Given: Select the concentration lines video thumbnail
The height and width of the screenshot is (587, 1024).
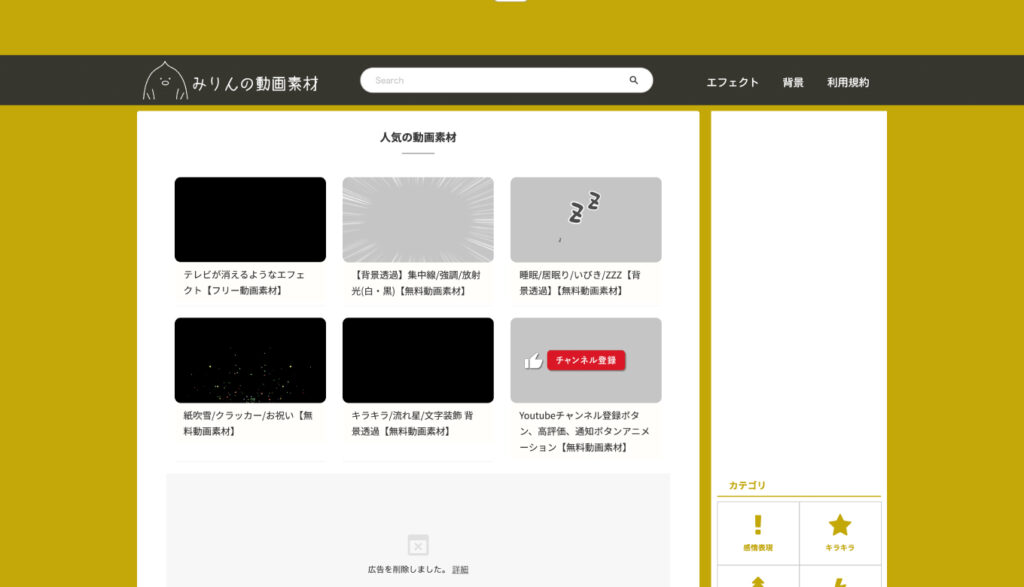Looking at the screenshot, I should (418, 220).
